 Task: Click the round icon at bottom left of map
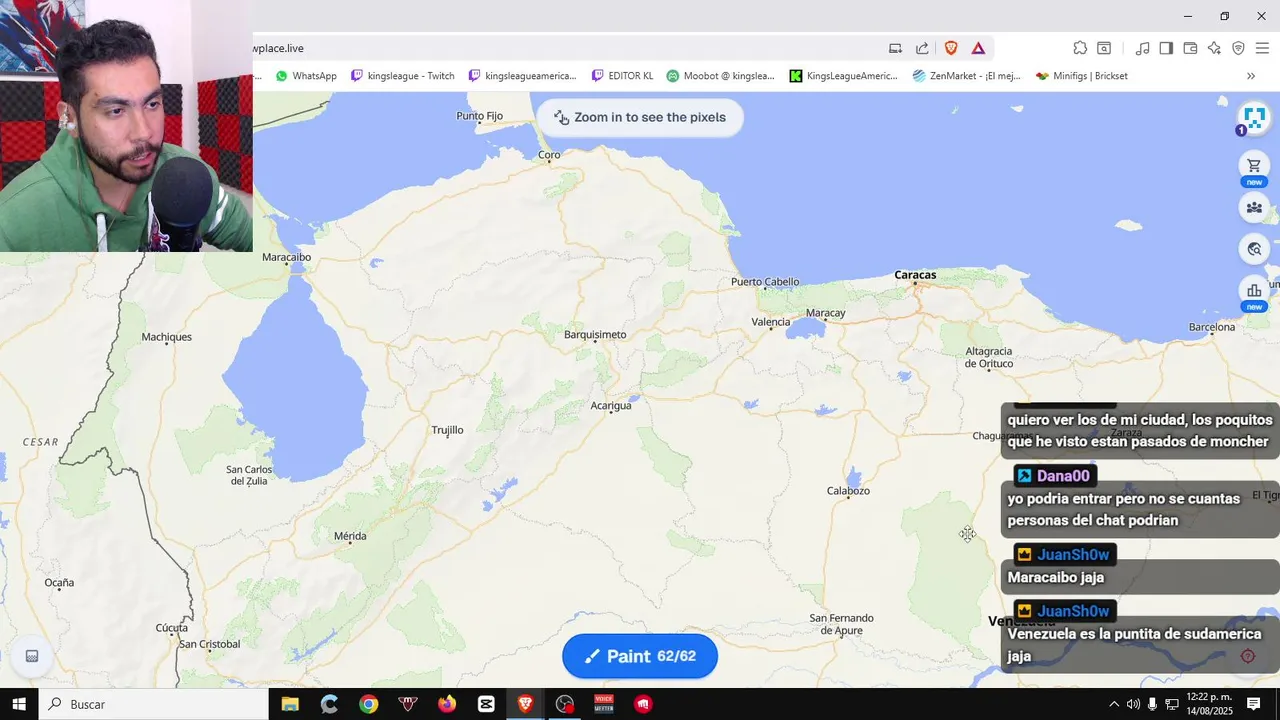pyautogui.click(x=32, y=656)
